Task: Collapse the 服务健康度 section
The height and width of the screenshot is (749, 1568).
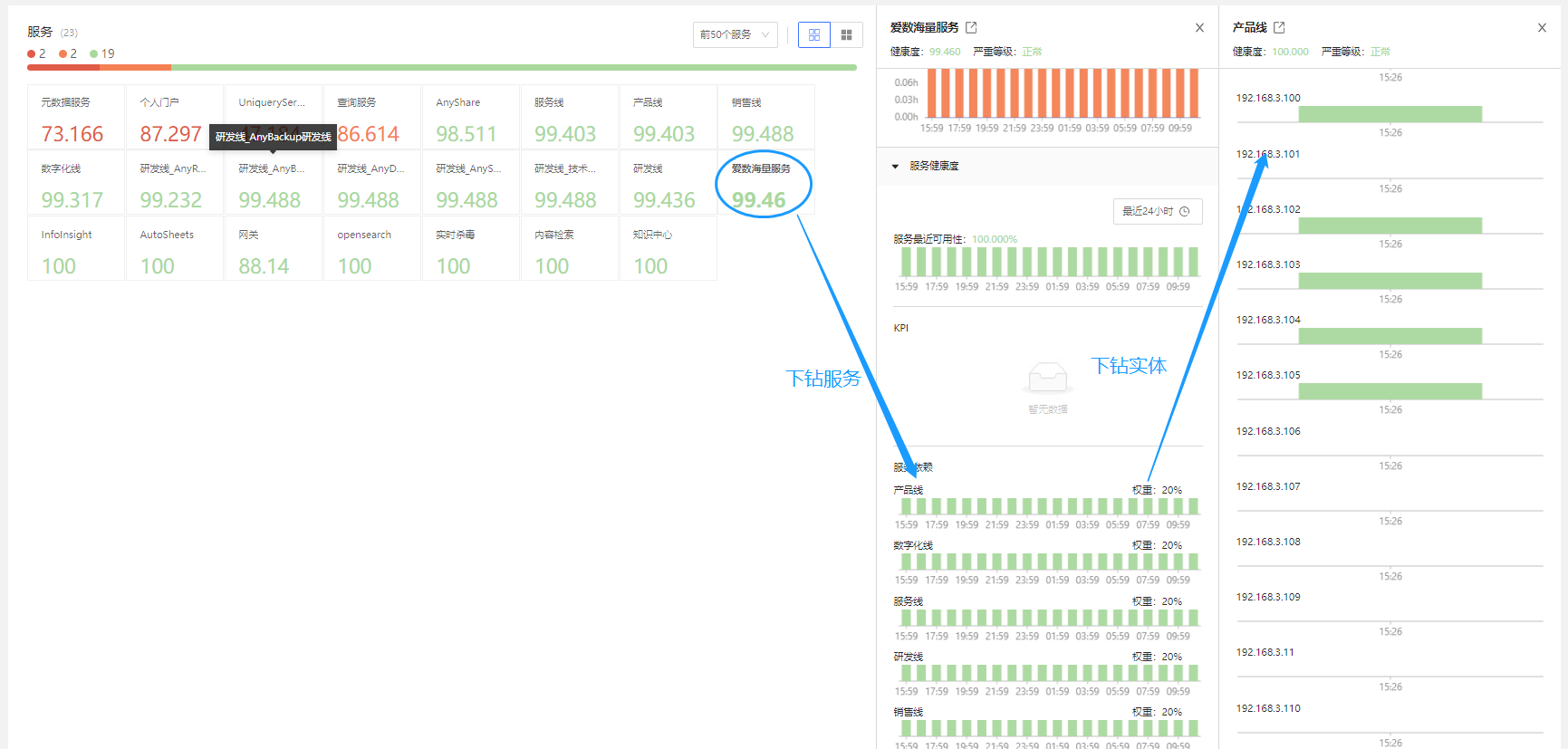Action: point(895,167)
